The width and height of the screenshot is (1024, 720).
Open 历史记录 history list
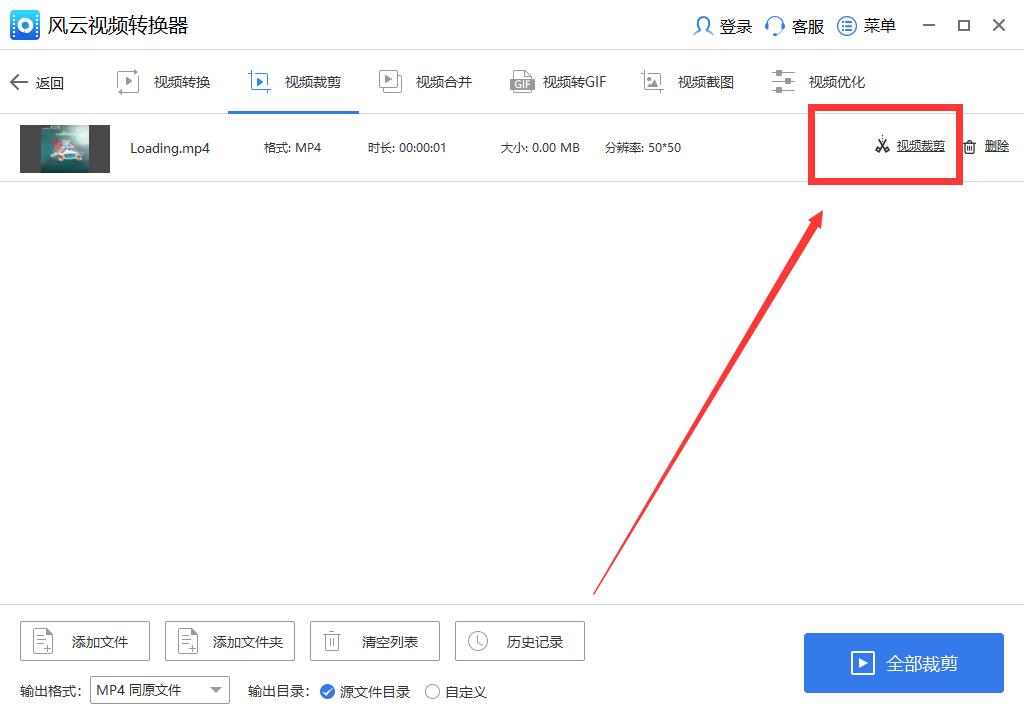point(519,641)
